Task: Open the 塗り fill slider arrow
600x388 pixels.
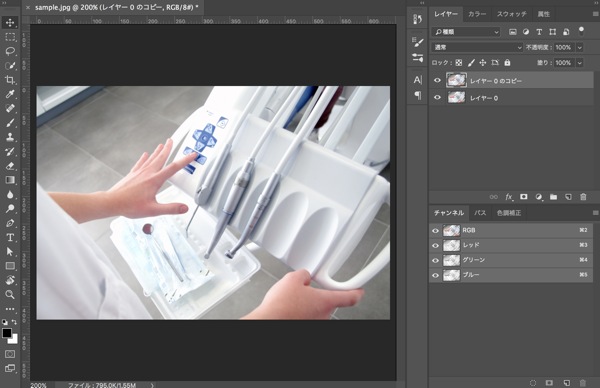Action: tap(580, 63)
